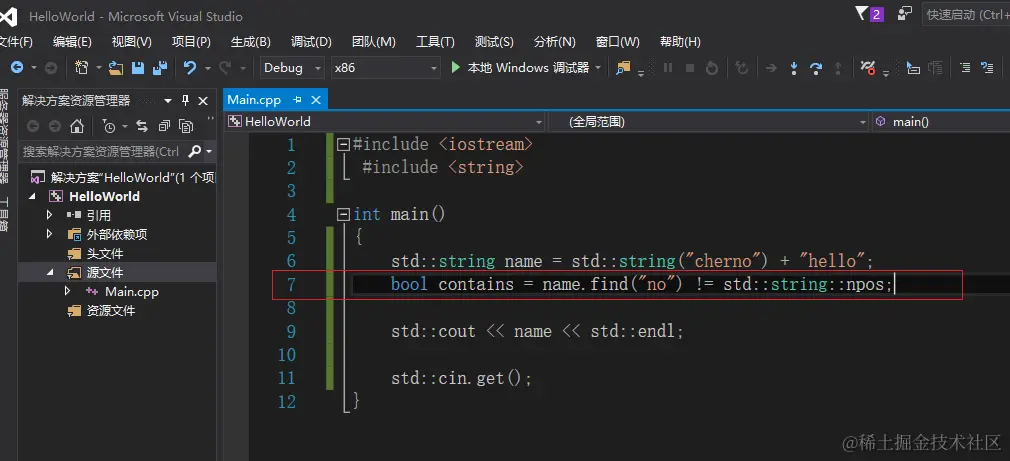The image size is (1010, 461).
Task: Open the 测试(S) menu
Action: pyautogui.click(x=494, y=42)
